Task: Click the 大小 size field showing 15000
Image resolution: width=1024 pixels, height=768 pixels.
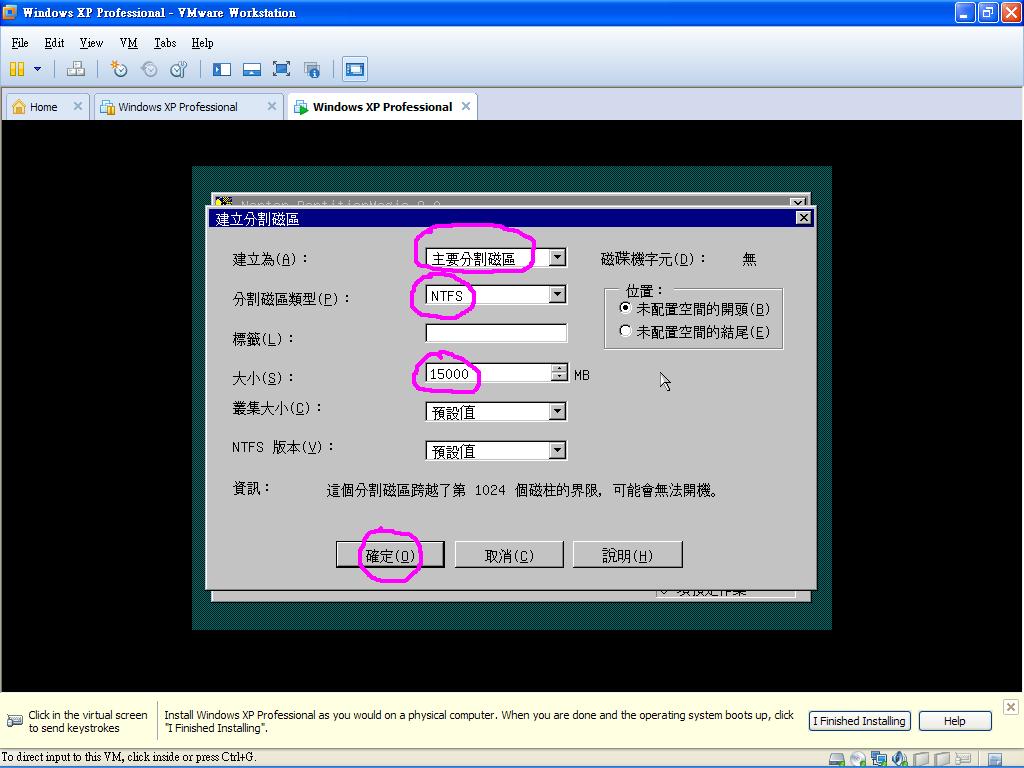Action: coord(488,374)
